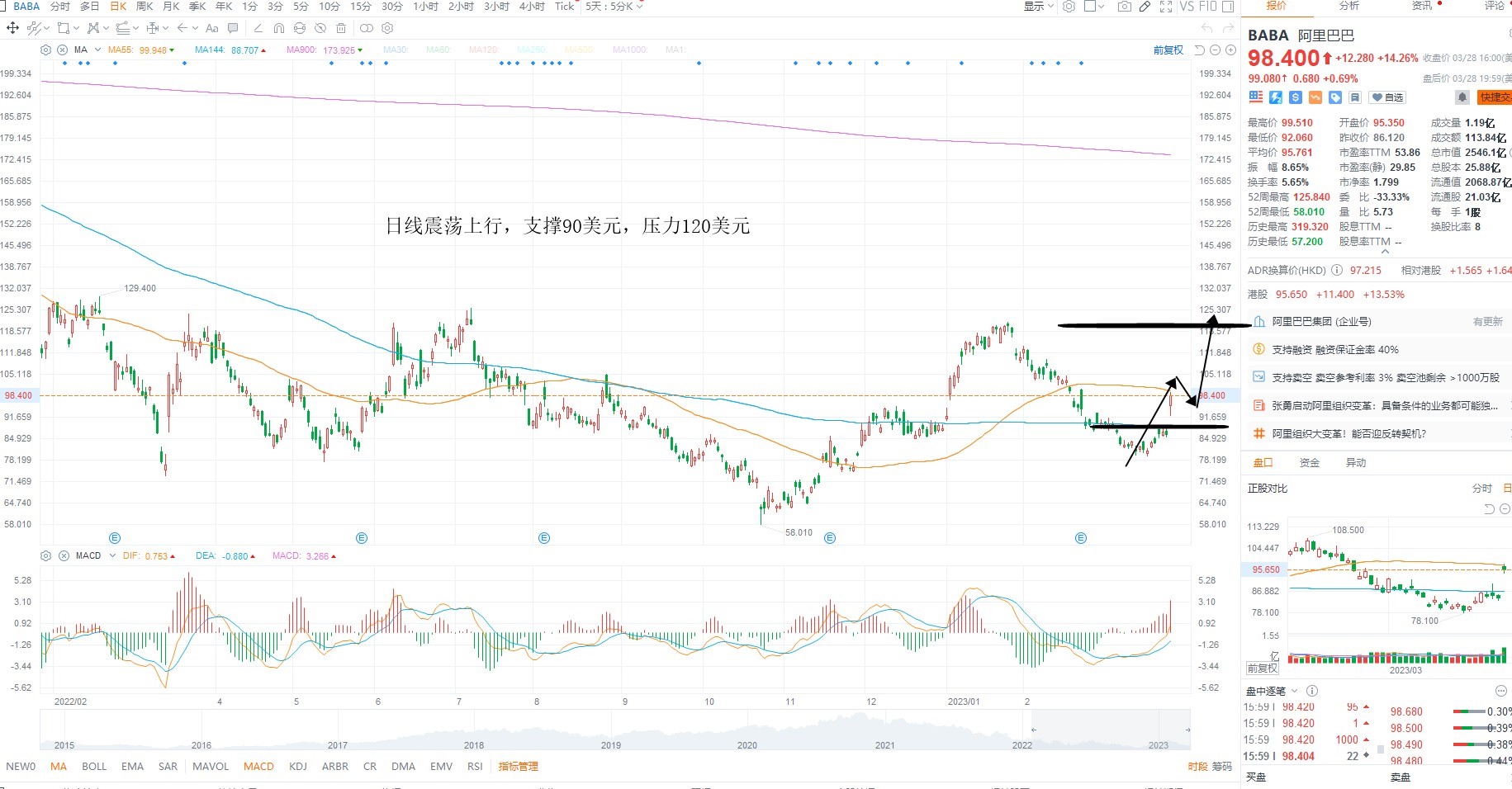Toggle the RSI sub-indicator
This screenshot has height=789, width=1512.
click(x=475, y=766)
